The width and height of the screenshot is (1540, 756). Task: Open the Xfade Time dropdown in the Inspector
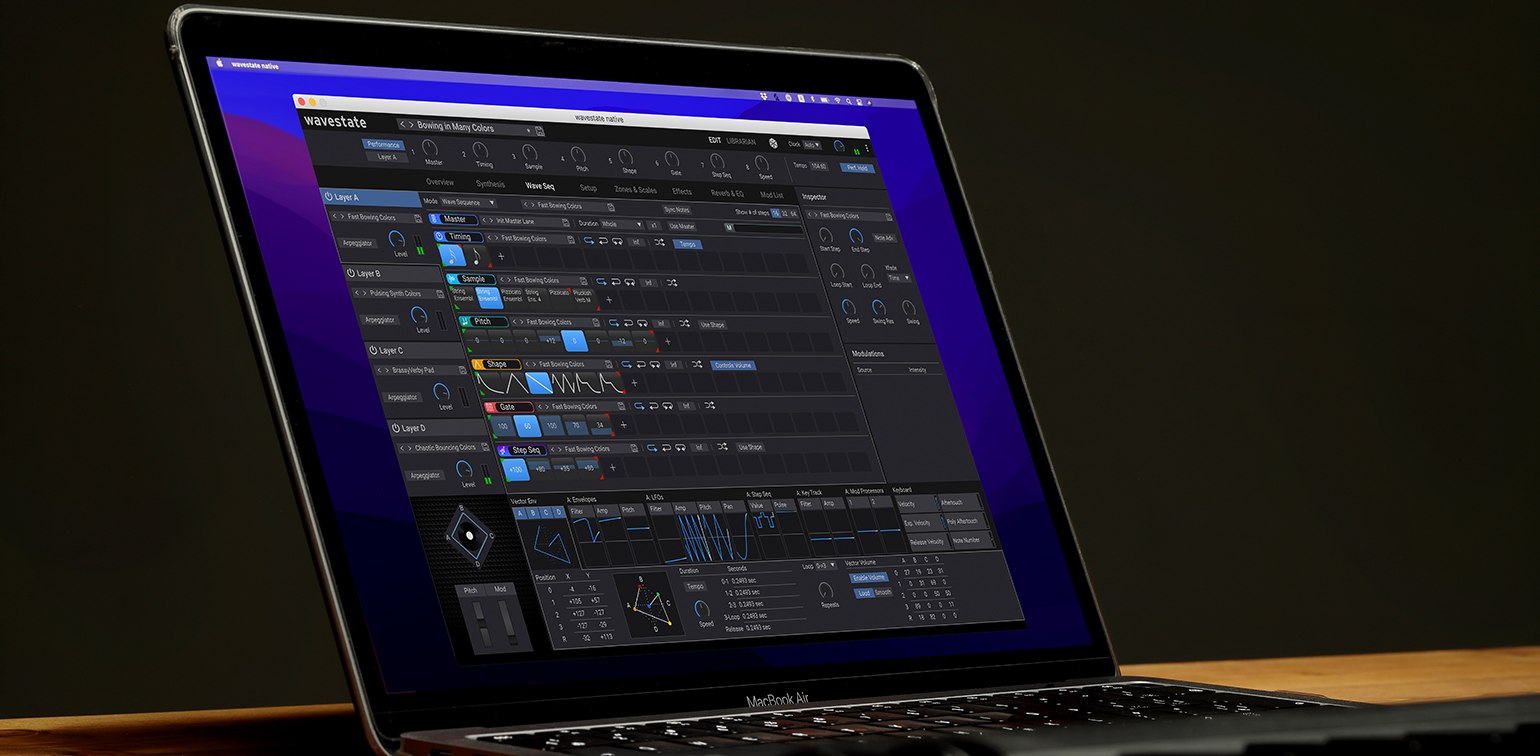pos(898,278)
